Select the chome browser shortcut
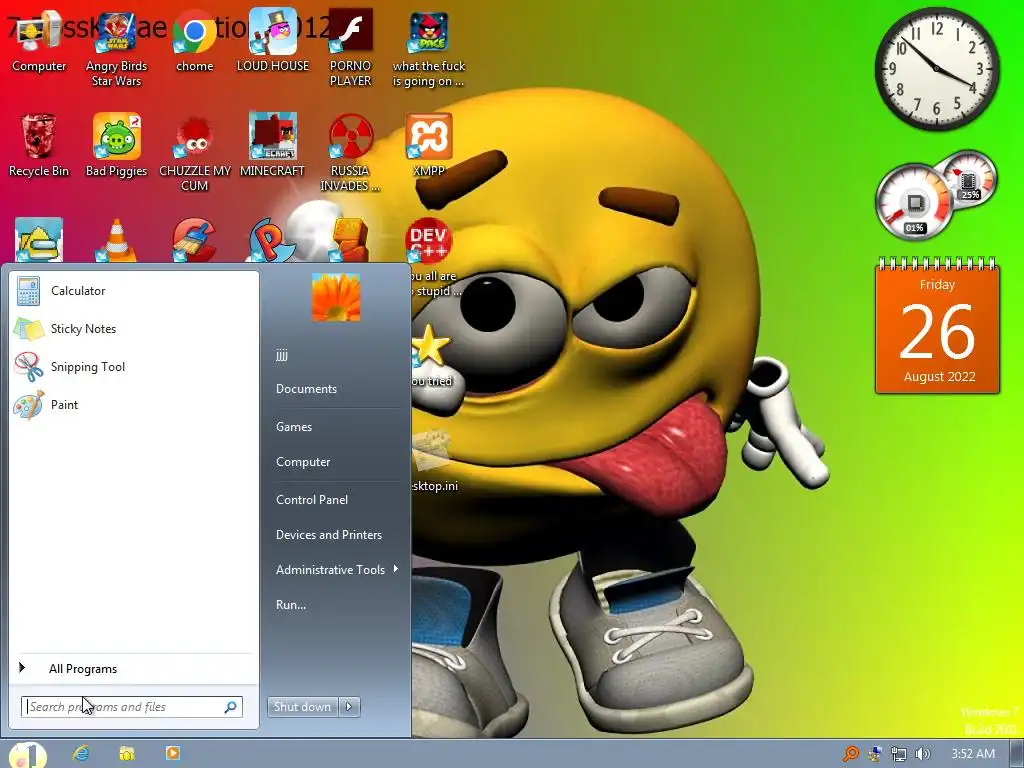 195,40
